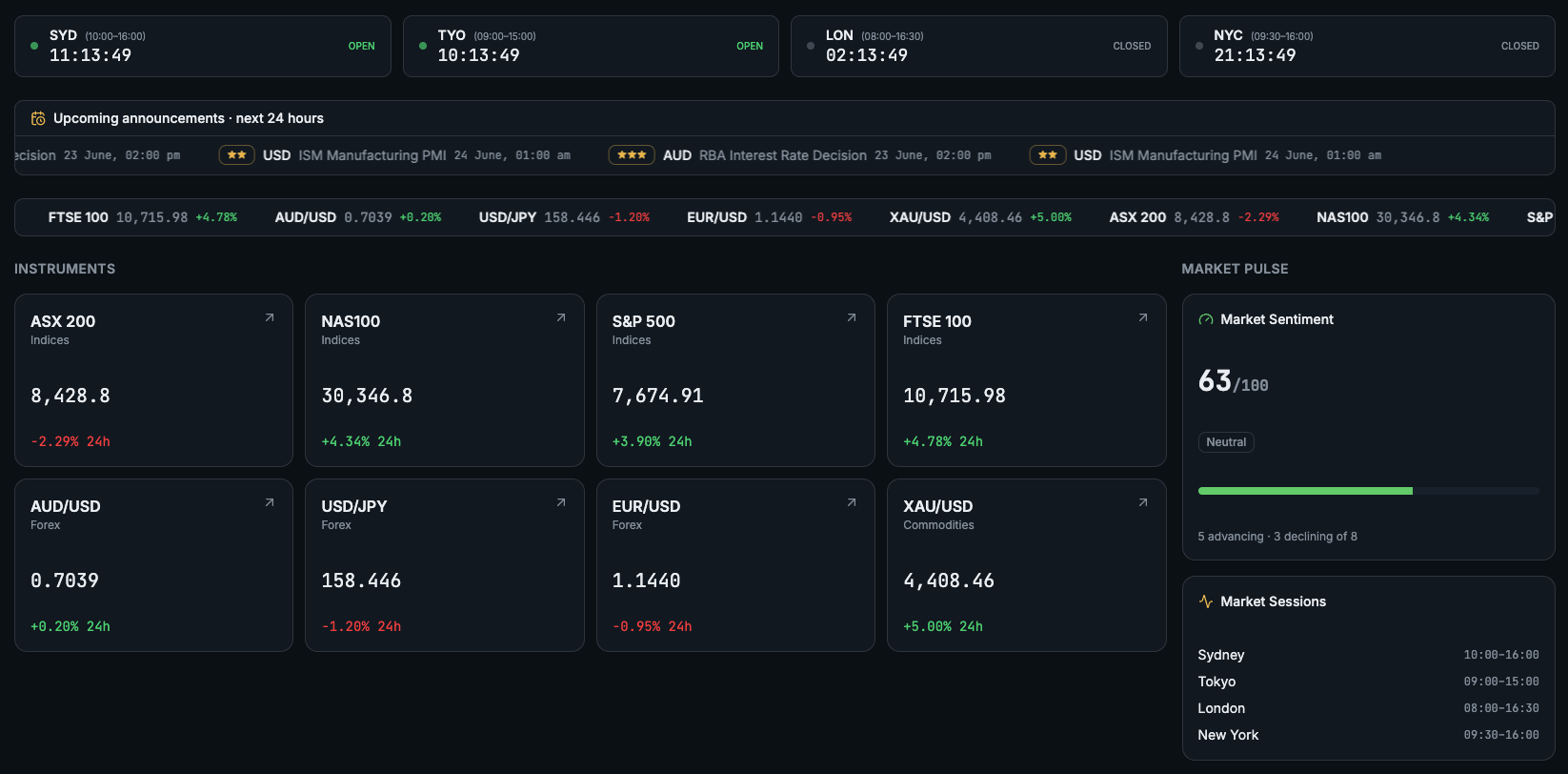Click the LON CLOSED status label

pos(1132,46)
